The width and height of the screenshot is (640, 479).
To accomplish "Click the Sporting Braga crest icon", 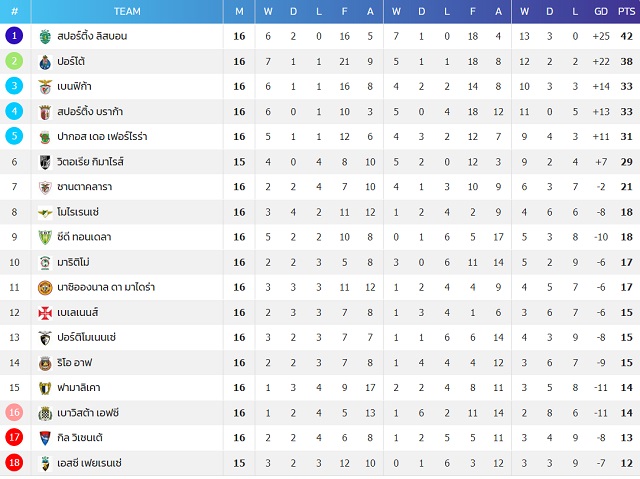I will coord(45,112).
